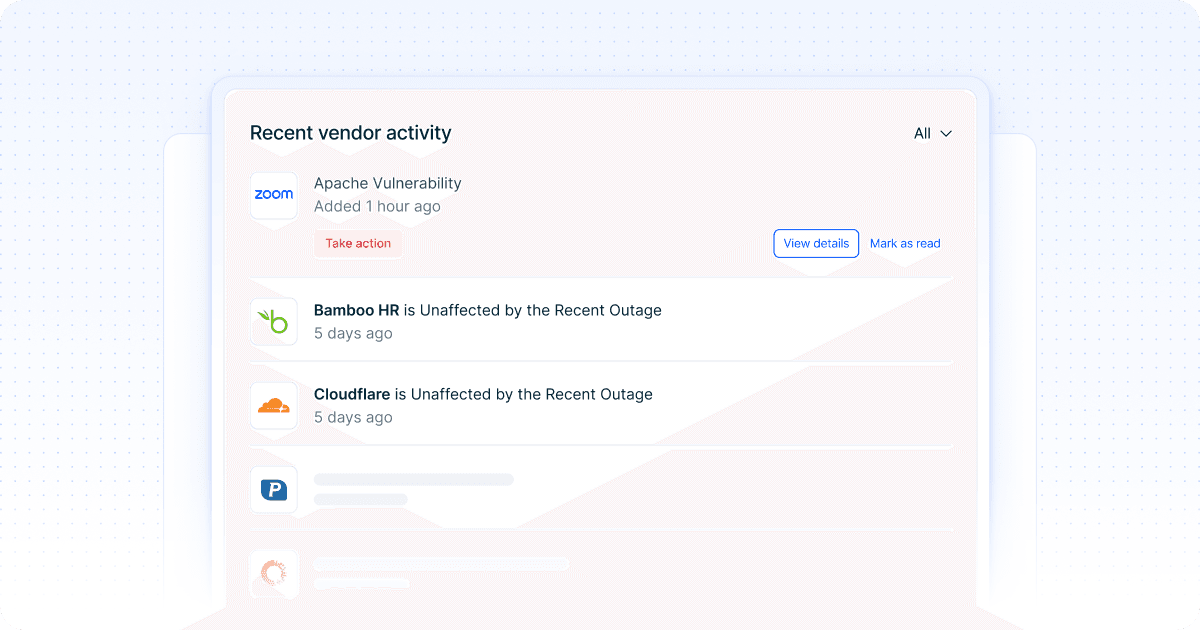1200x630 pixels.
Task: Click the Zoom vendor logo
Action: [273, 195]
